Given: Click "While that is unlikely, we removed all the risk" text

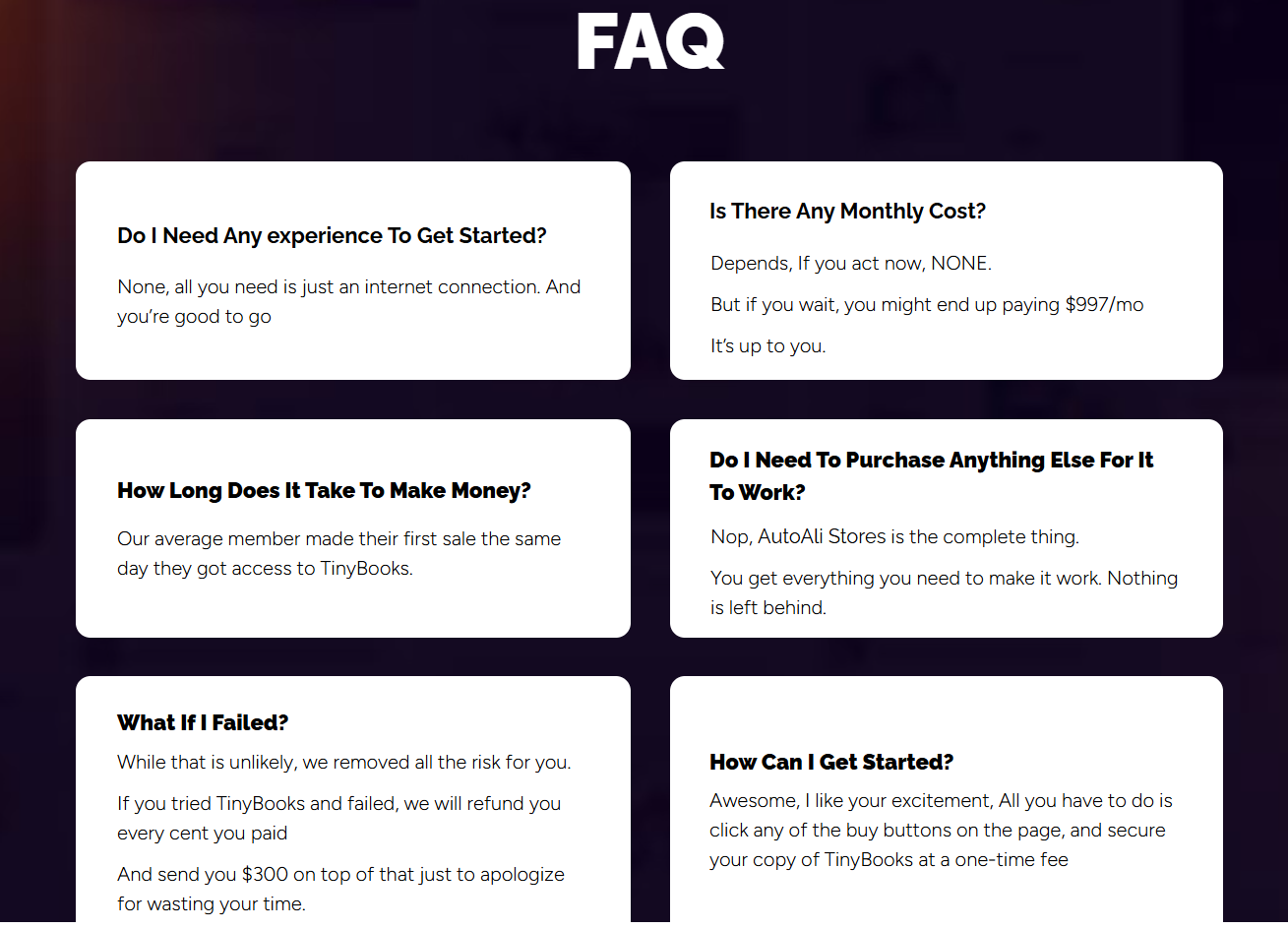Looking at the screenshot, I should [x=343, y=762].
